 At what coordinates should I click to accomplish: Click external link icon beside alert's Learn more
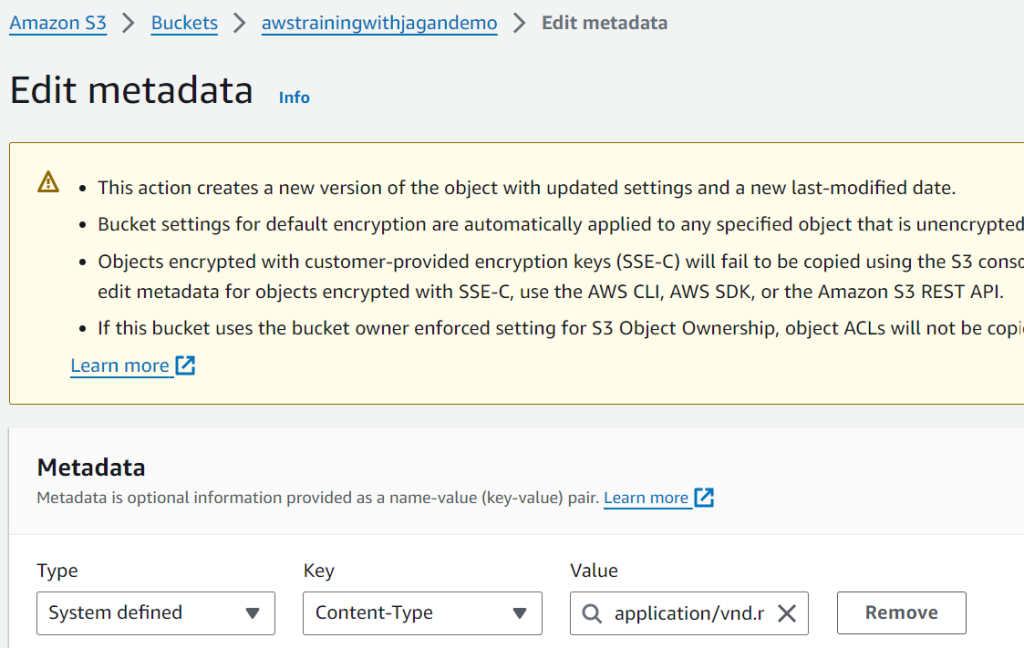(x=185, y=366)
